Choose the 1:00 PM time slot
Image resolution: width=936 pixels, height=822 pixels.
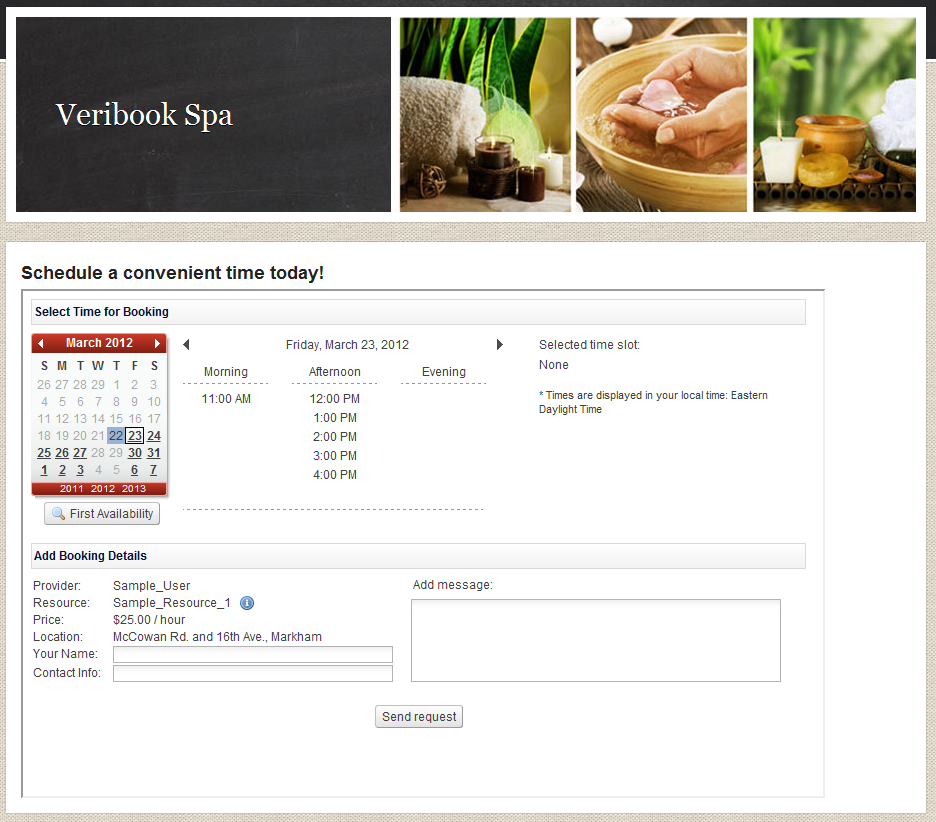pos(335,418)
